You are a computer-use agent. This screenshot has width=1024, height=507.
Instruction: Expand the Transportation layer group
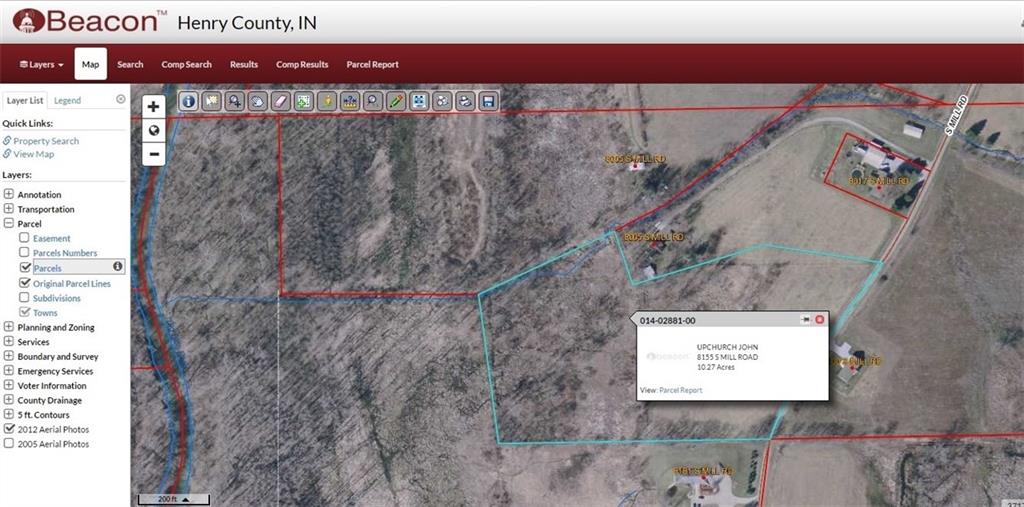[x=8, y=209]
